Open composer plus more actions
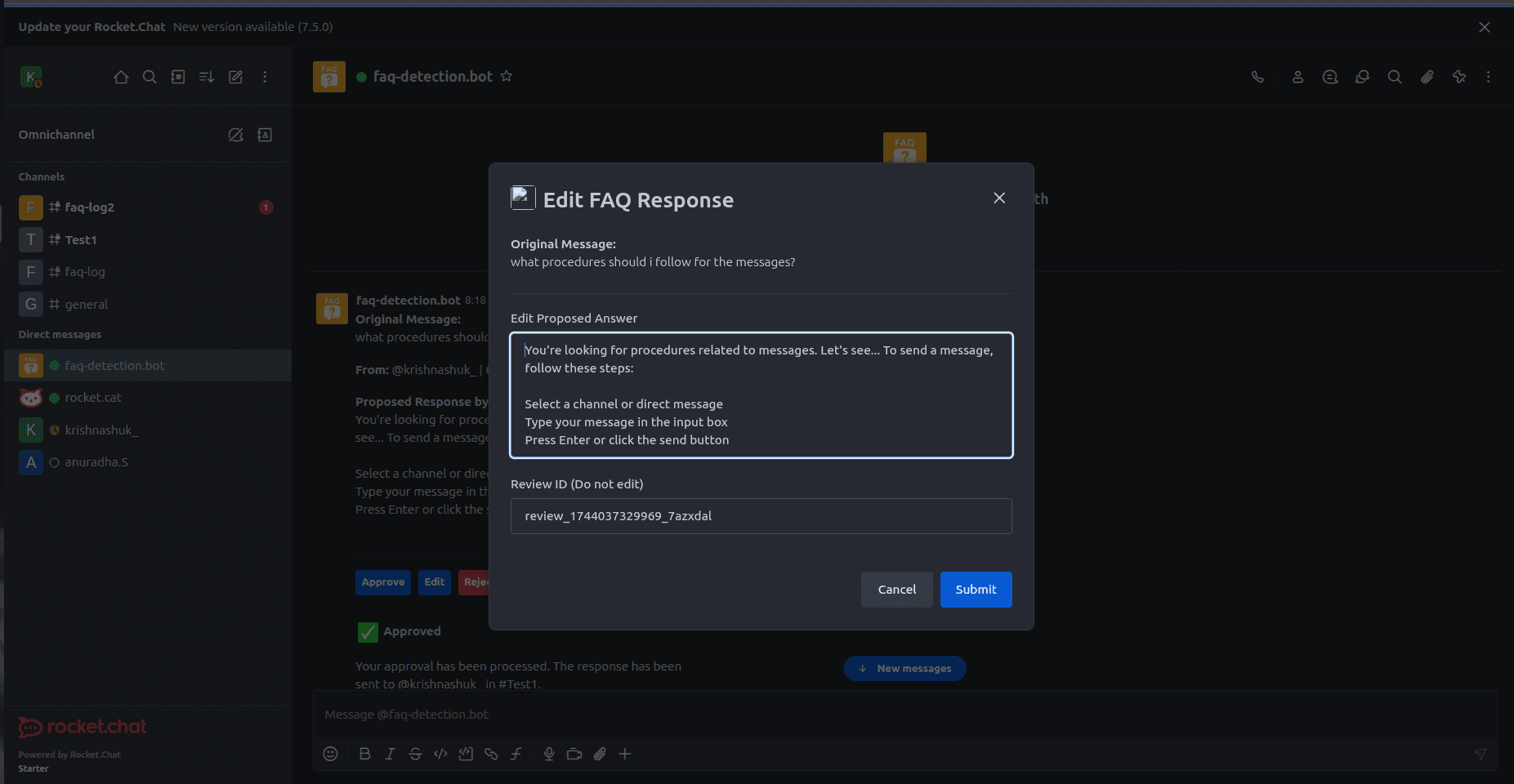1514x784 pixels. tap(625, 754)
